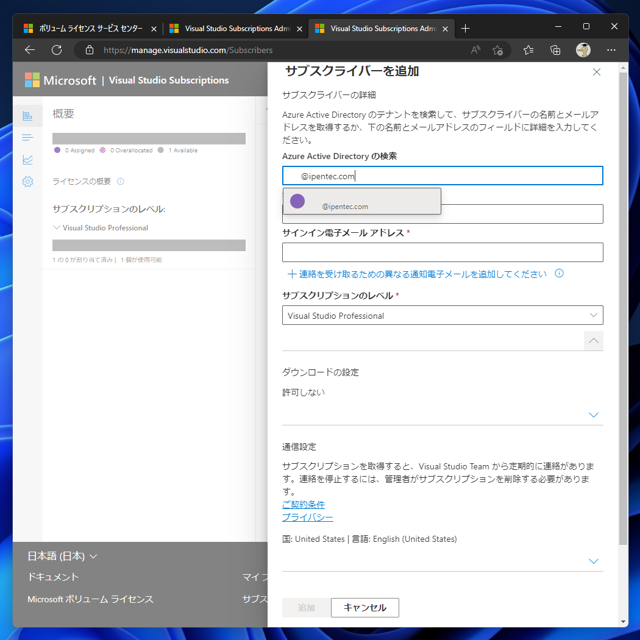Open the collections icon in the toolbar
The image size is (640, 640).
tap(555, 50)
